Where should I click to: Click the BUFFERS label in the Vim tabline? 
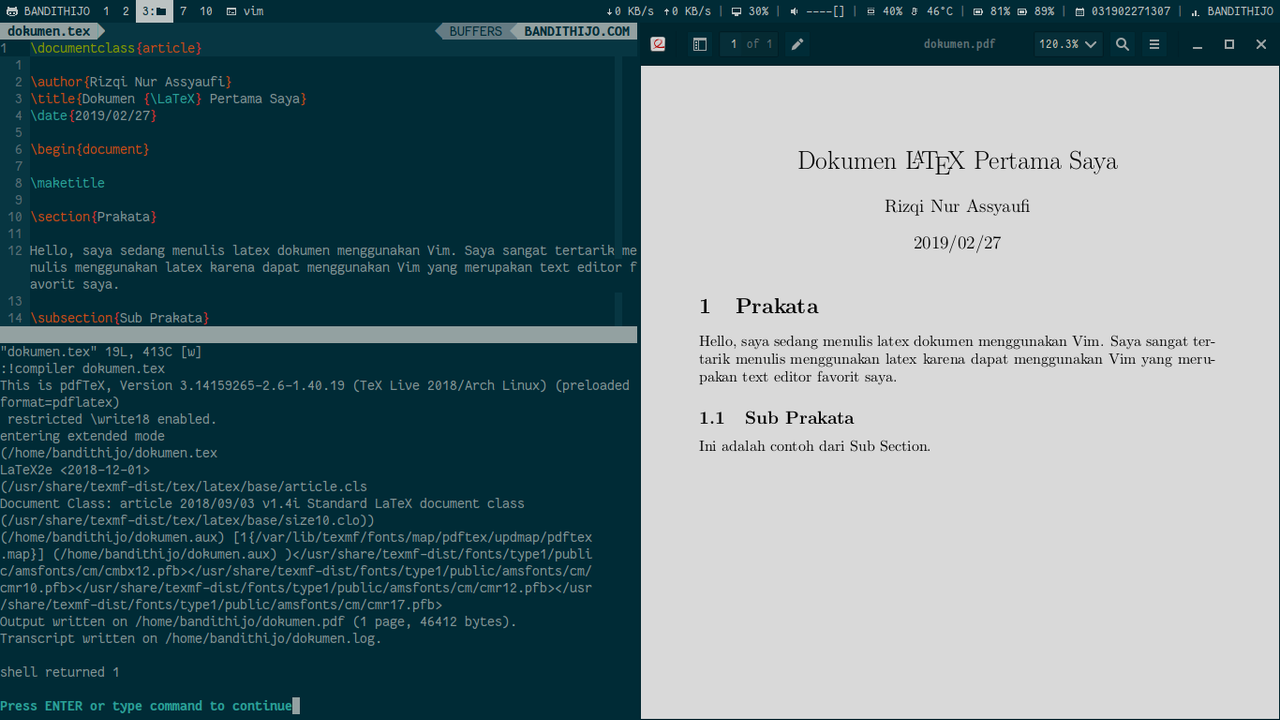point(475,31)
